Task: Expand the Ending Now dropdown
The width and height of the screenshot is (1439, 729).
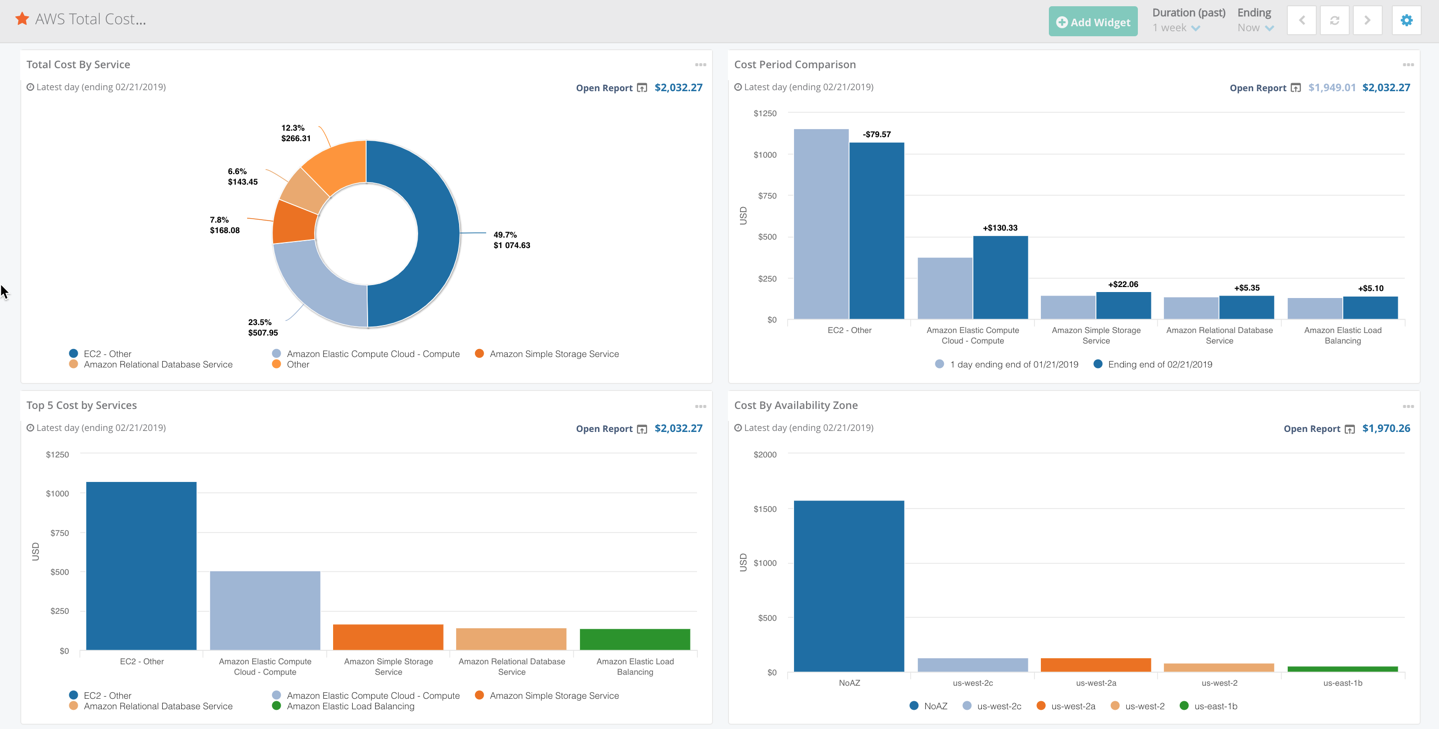Action: tap(1255, 28)
